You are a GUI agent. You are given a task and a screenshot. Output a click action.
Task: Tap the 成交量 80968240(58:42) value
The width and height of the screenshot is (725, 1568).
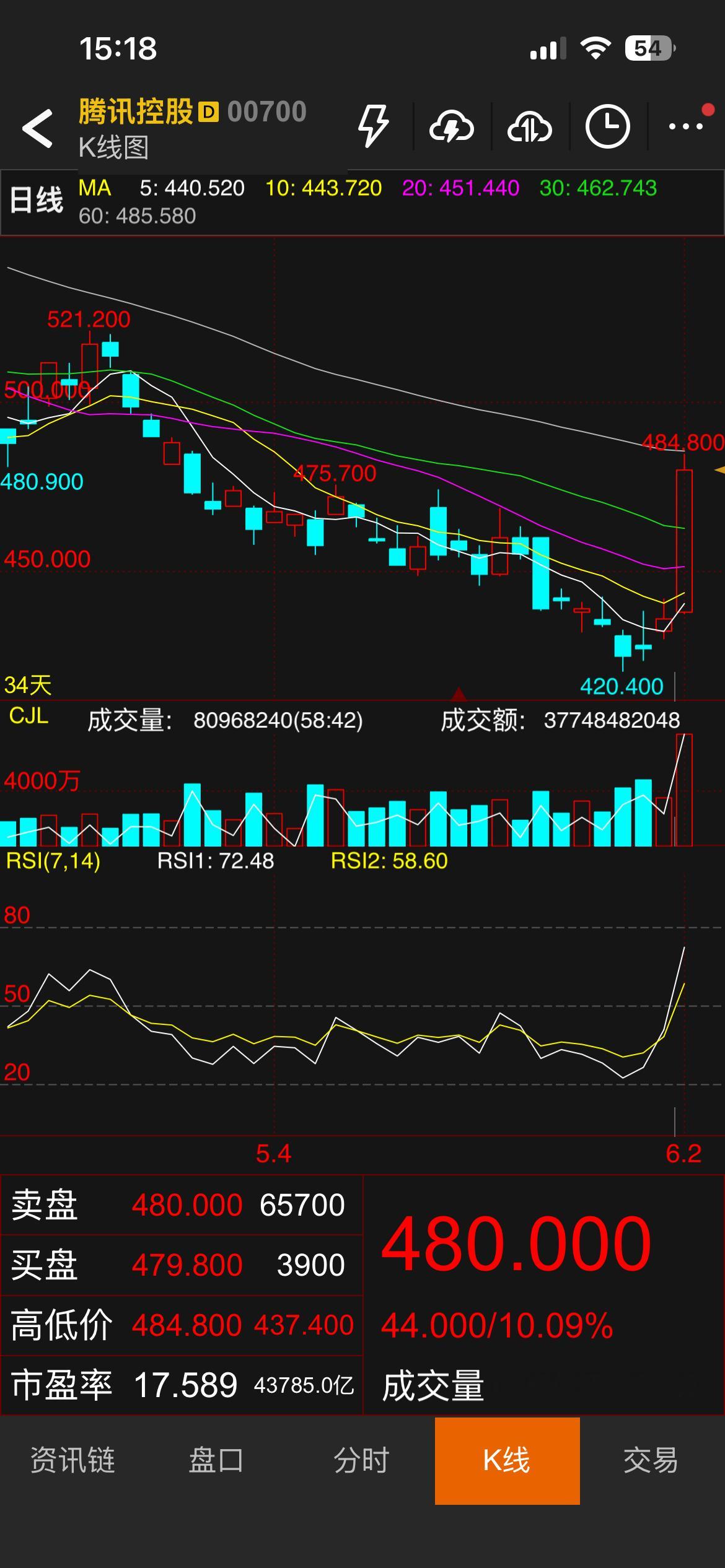pos(278,720)
